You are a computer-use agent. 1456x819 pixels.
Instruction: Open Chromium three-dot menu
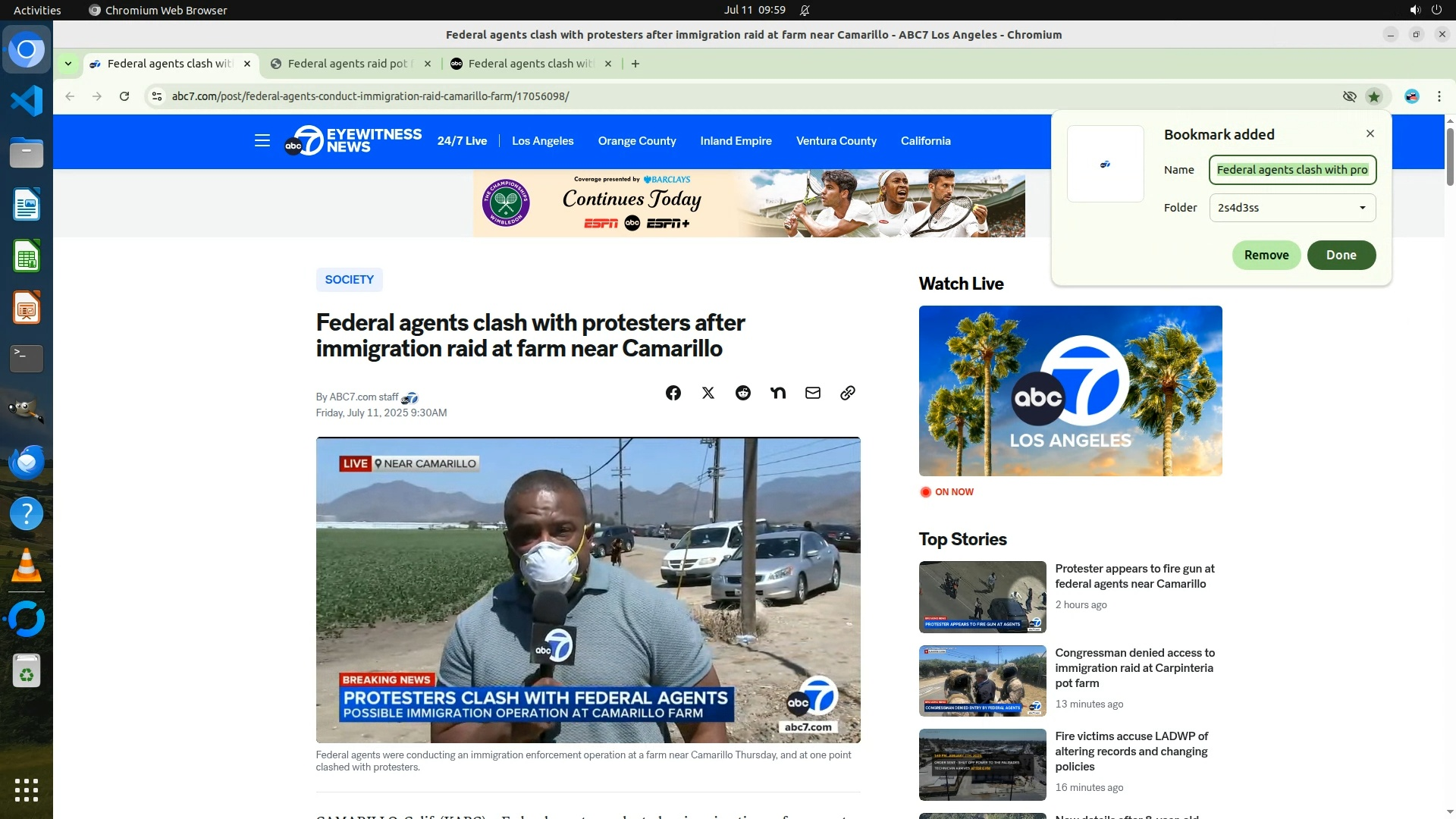click(1439, 96)
